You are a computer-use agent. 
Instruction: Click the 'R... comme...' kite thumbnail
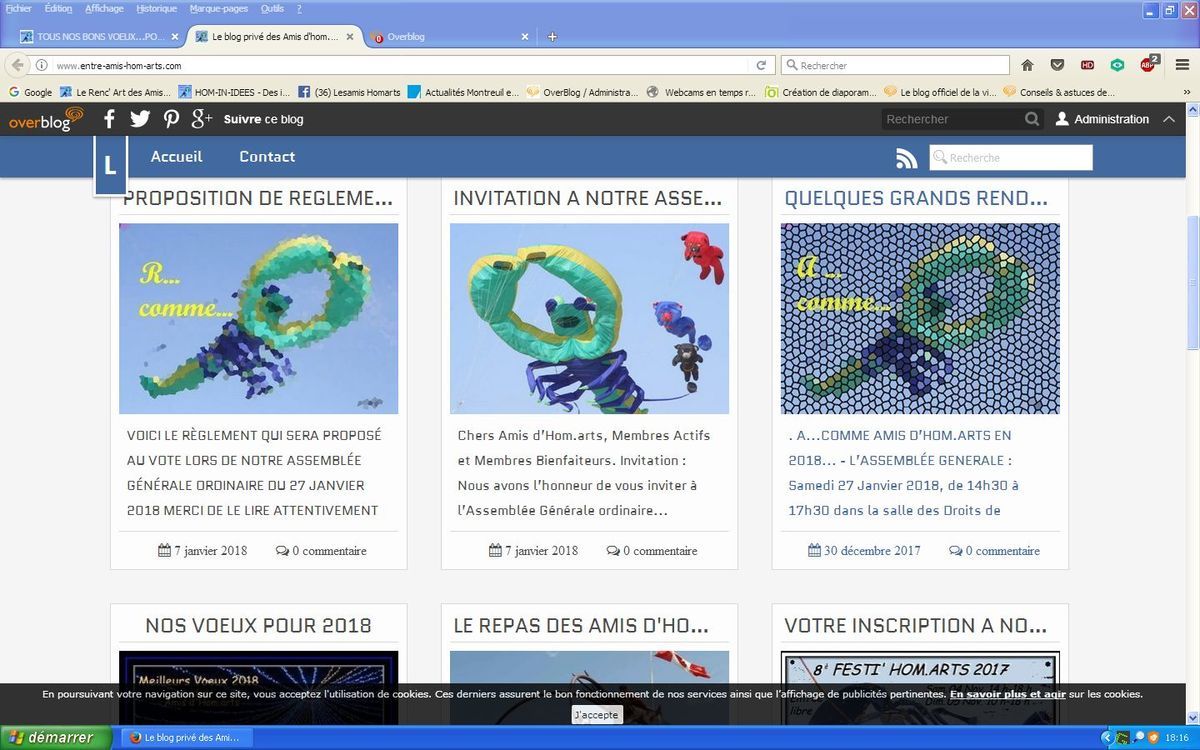pyautogui.click(x=258, y=318)
